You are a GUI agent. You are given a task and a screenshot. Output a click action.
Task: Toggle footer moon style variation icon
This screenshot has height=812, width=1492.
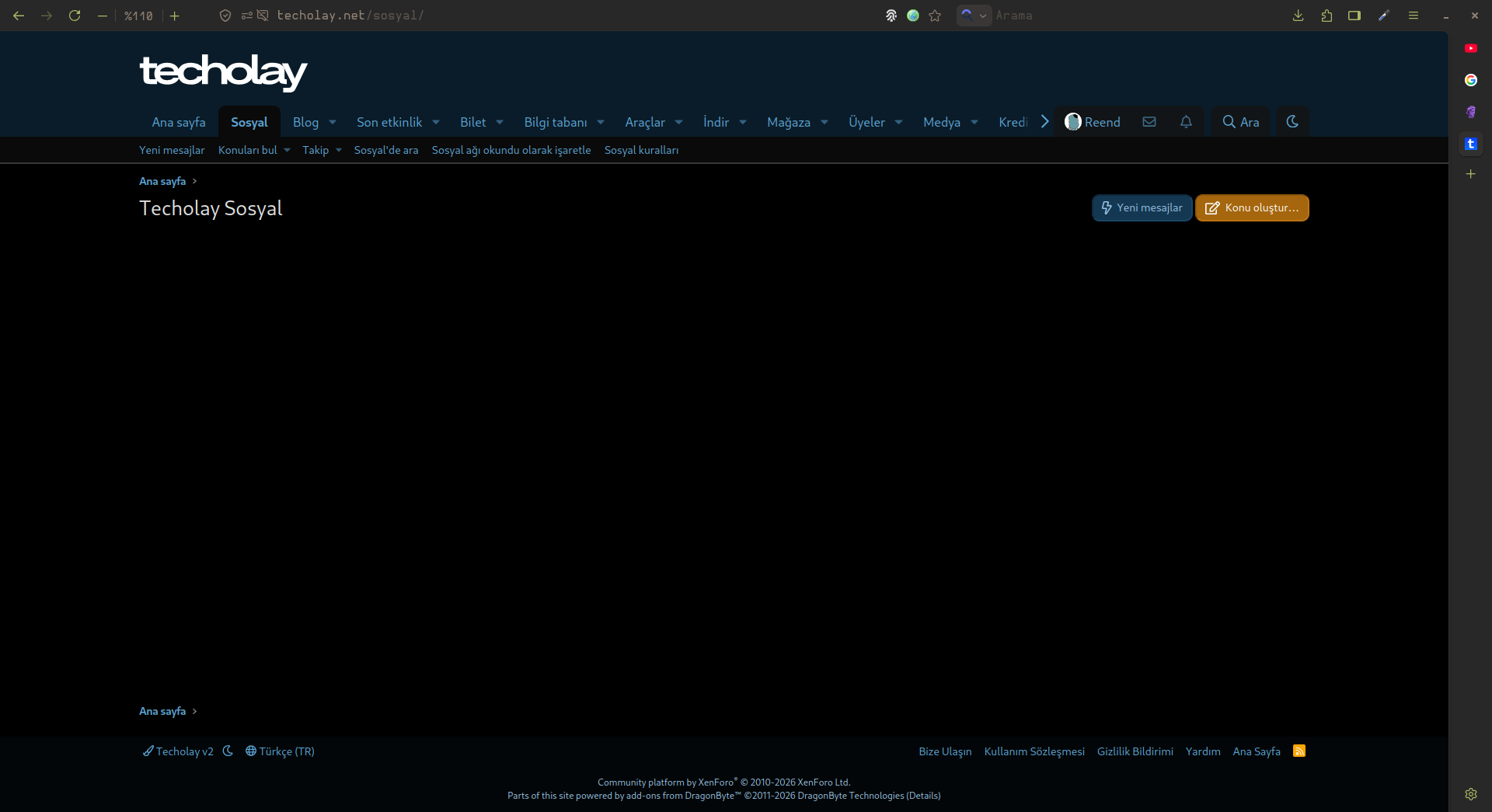(228, 751)
